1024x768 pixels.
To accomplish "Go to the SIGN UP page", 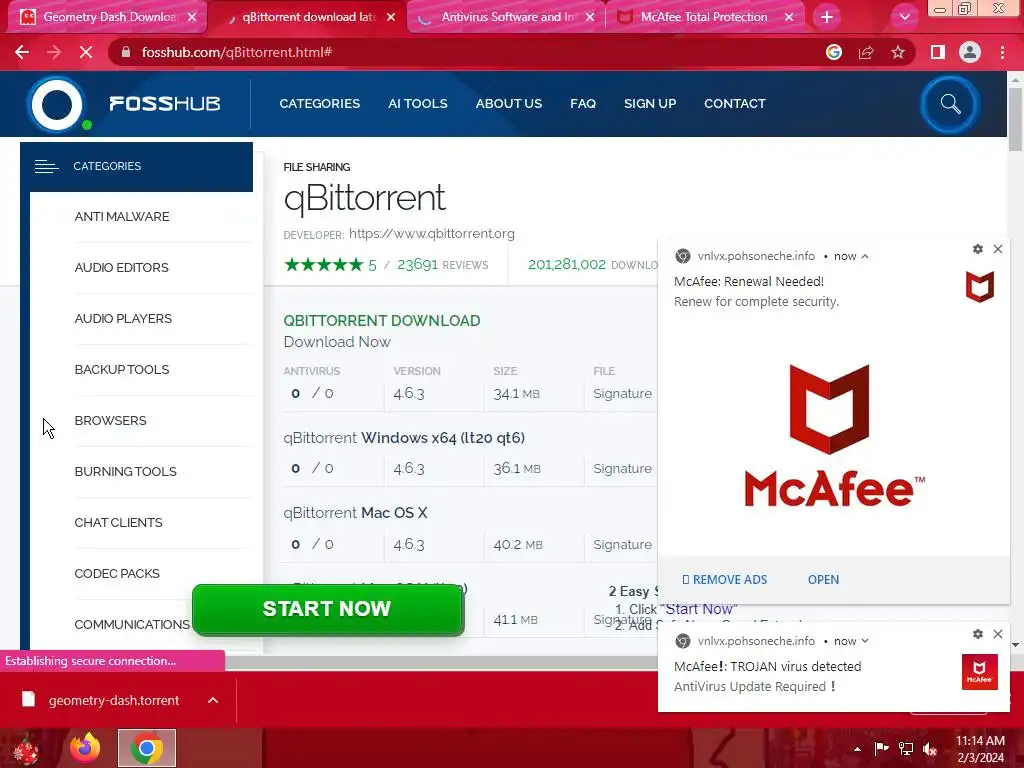I will click(x=650, y=104).
